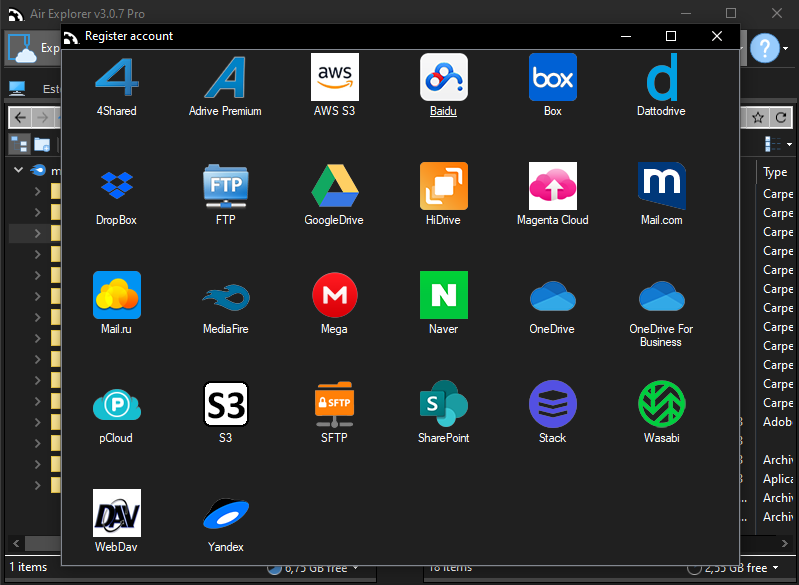Refresh the right pane listing
The height and width of the screenshot is (585, 799).
[781, 118]
